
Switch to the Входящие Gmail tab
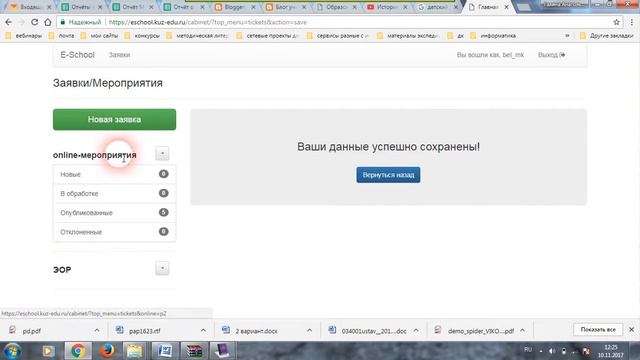point(28,7)
